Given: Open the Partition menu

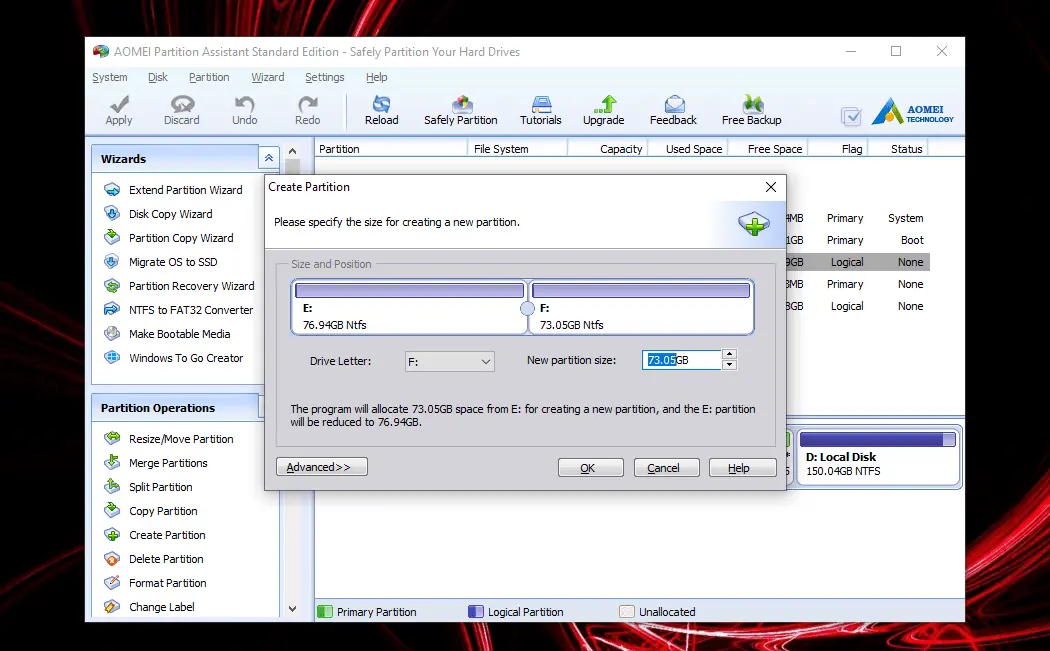Looking at the screenshot, I should [x=209, y=77].
